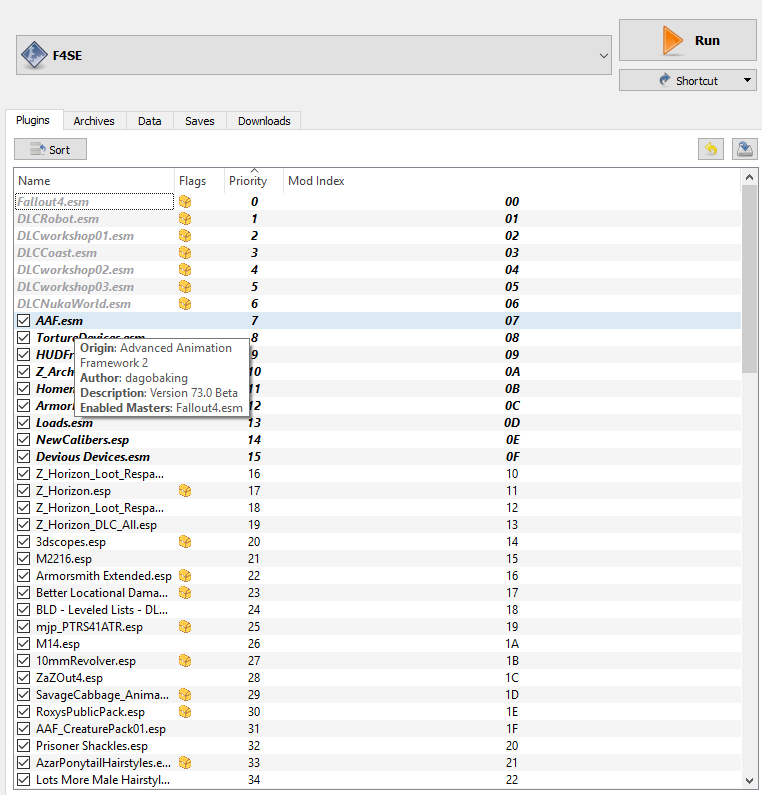The height and width of the screenshot is (795, 763).
Task: Click the flag icon for 10mmRevolver.esp
Action: tap(185, 661)
